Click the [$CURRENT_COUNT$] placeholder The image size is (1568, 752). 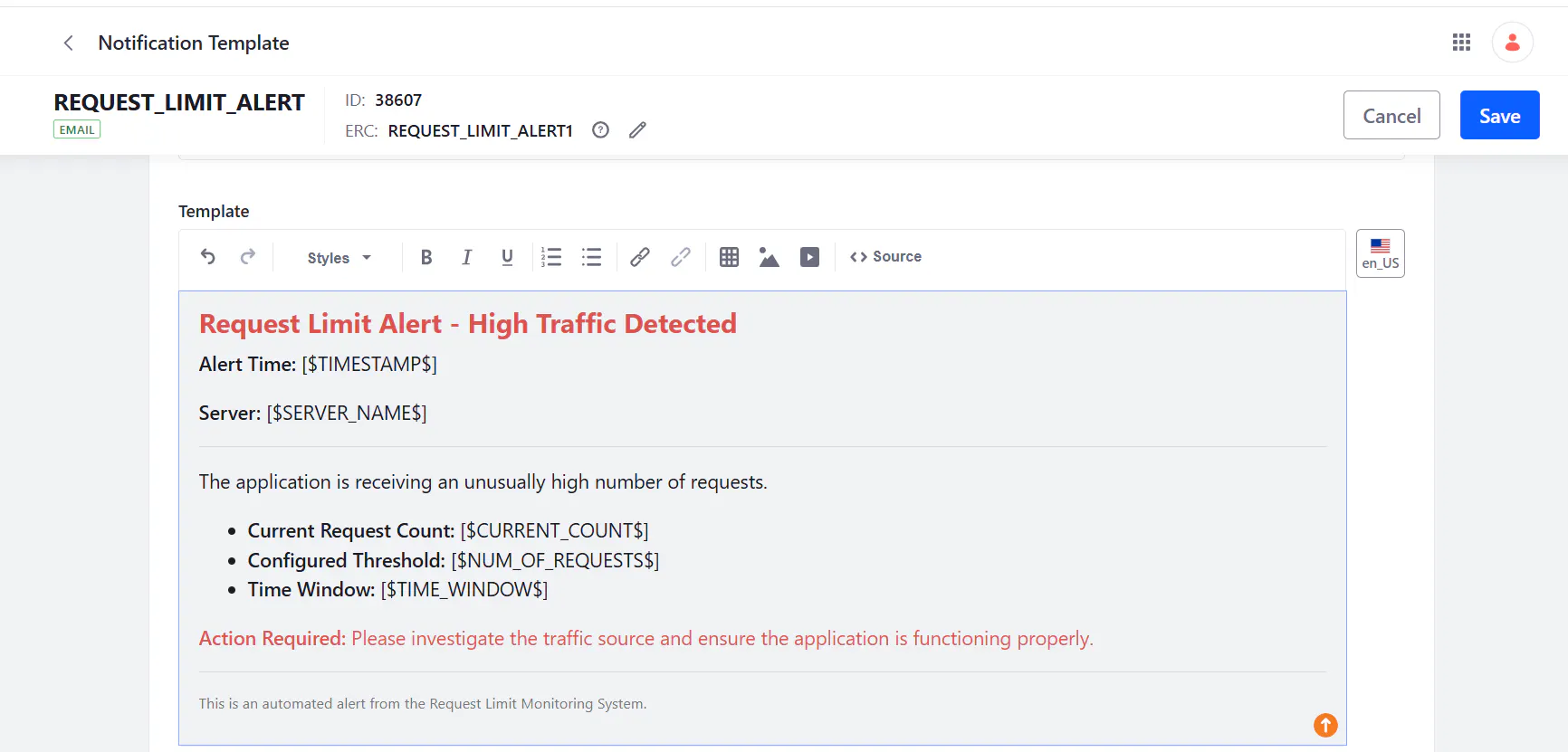(554, 531)
